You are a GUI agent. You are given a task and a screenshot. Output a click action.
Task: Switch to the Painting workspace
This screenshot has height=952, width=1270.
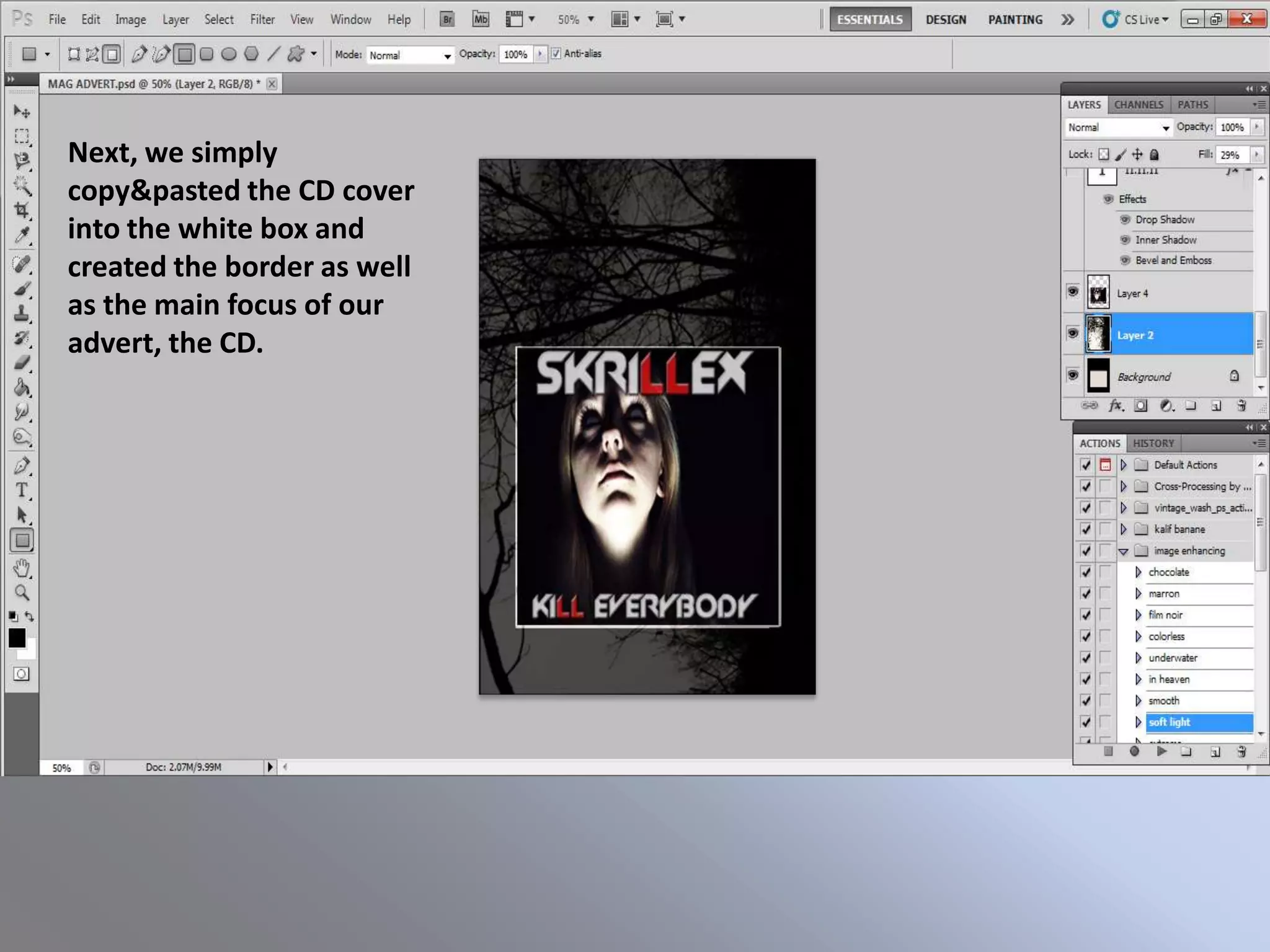pos(1015,19)
